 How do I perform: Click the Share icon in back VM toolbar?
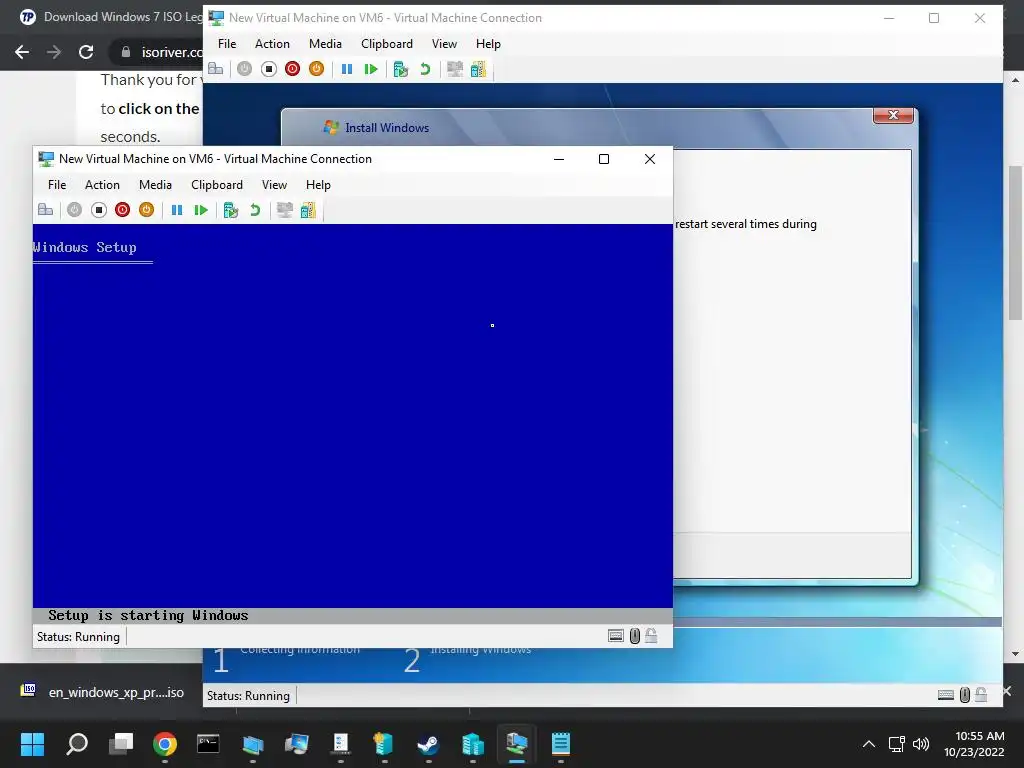click(478, 69)
